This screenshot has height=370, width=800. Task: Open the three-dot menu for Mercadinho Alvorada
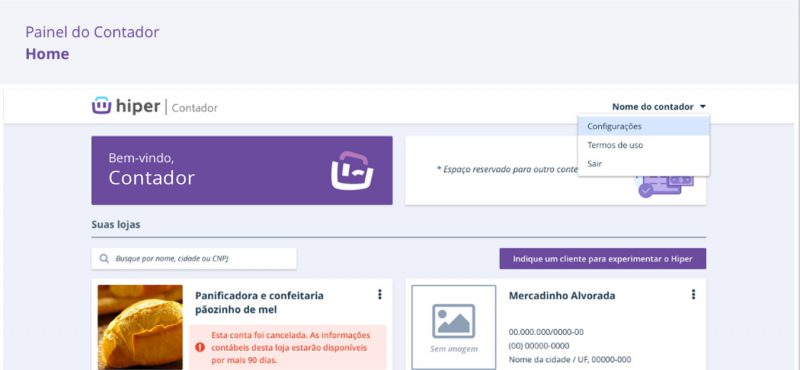click(693, 294)
